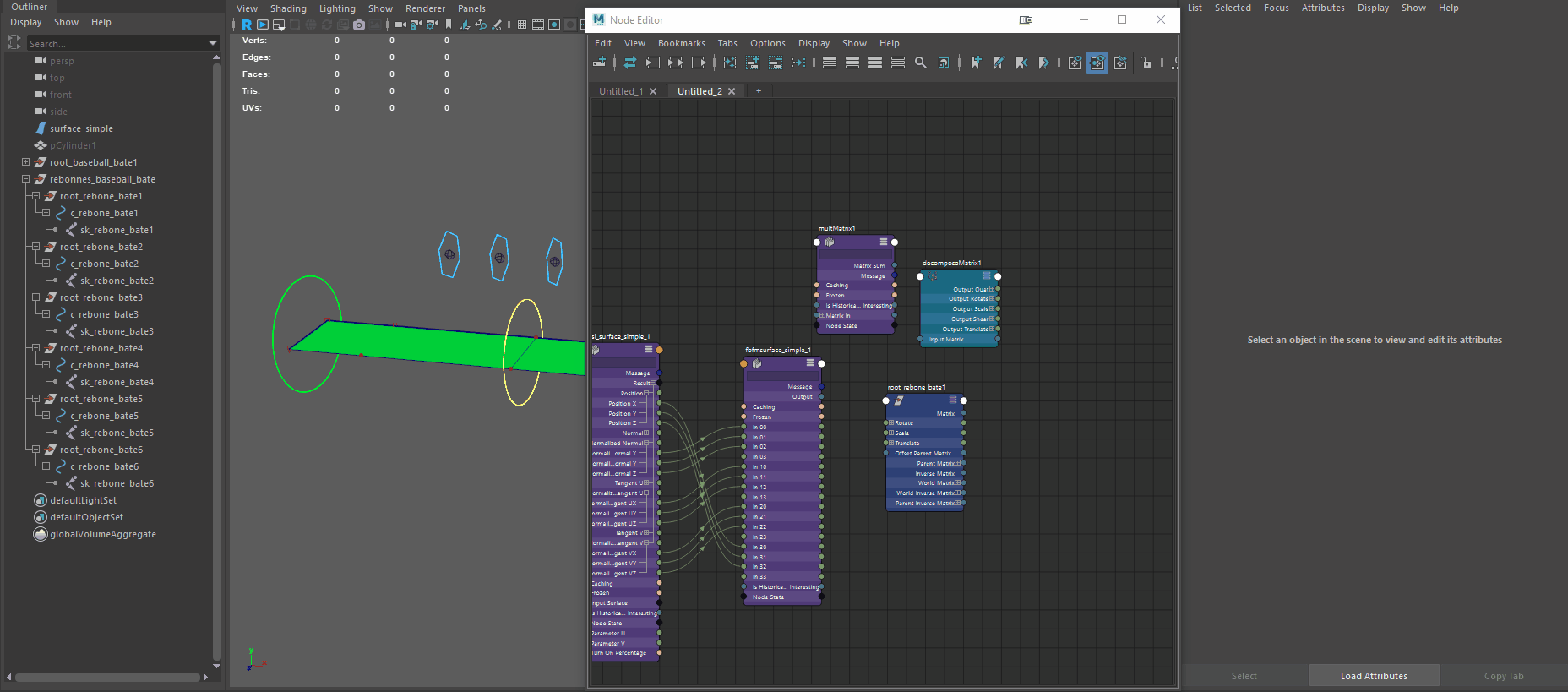Enable 2D pan/zoom icon
Screen dimensions: 1568x692
(481, 25)
